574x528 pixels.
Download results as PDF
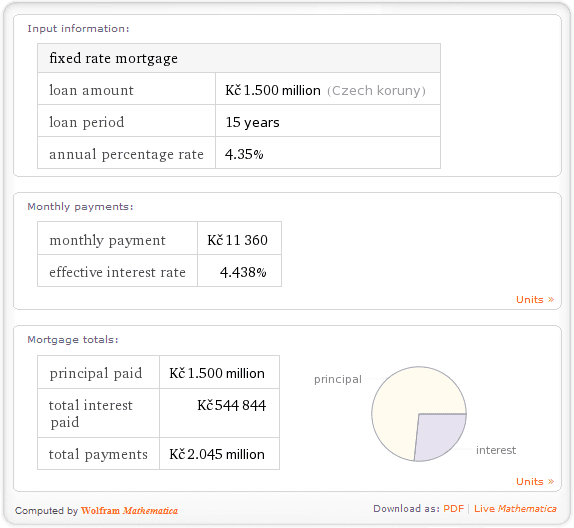click(x=453, y=509)
